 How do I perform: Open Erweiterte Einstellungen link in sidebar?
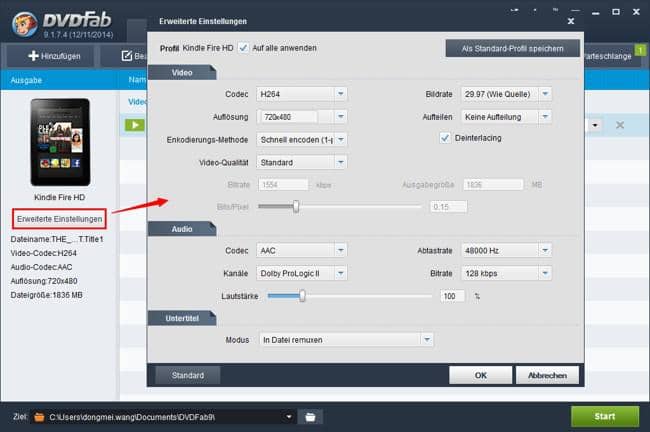click(x=59, y=219)
